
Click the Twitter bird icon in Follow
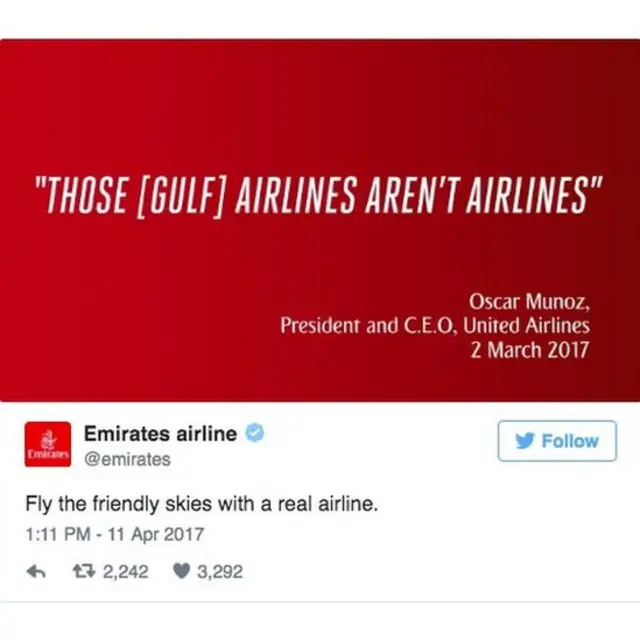click(x=525, y=441)
